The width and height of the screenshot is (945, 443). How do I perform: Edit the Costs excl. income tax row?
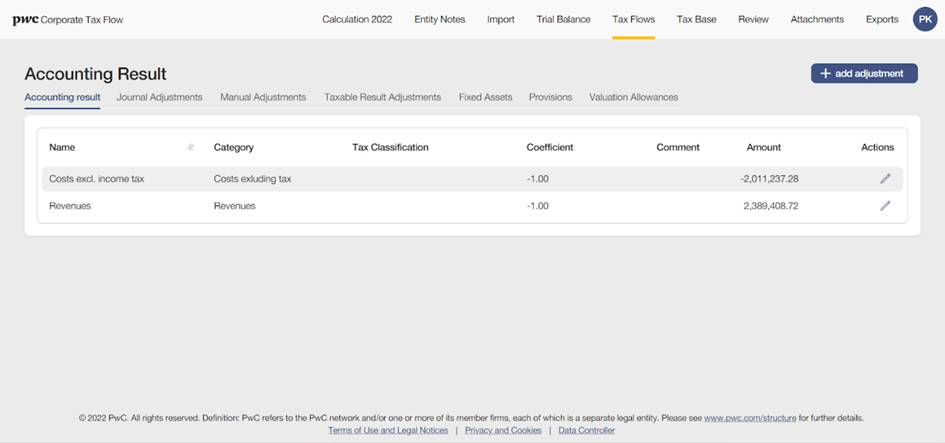tap(884, 179)
